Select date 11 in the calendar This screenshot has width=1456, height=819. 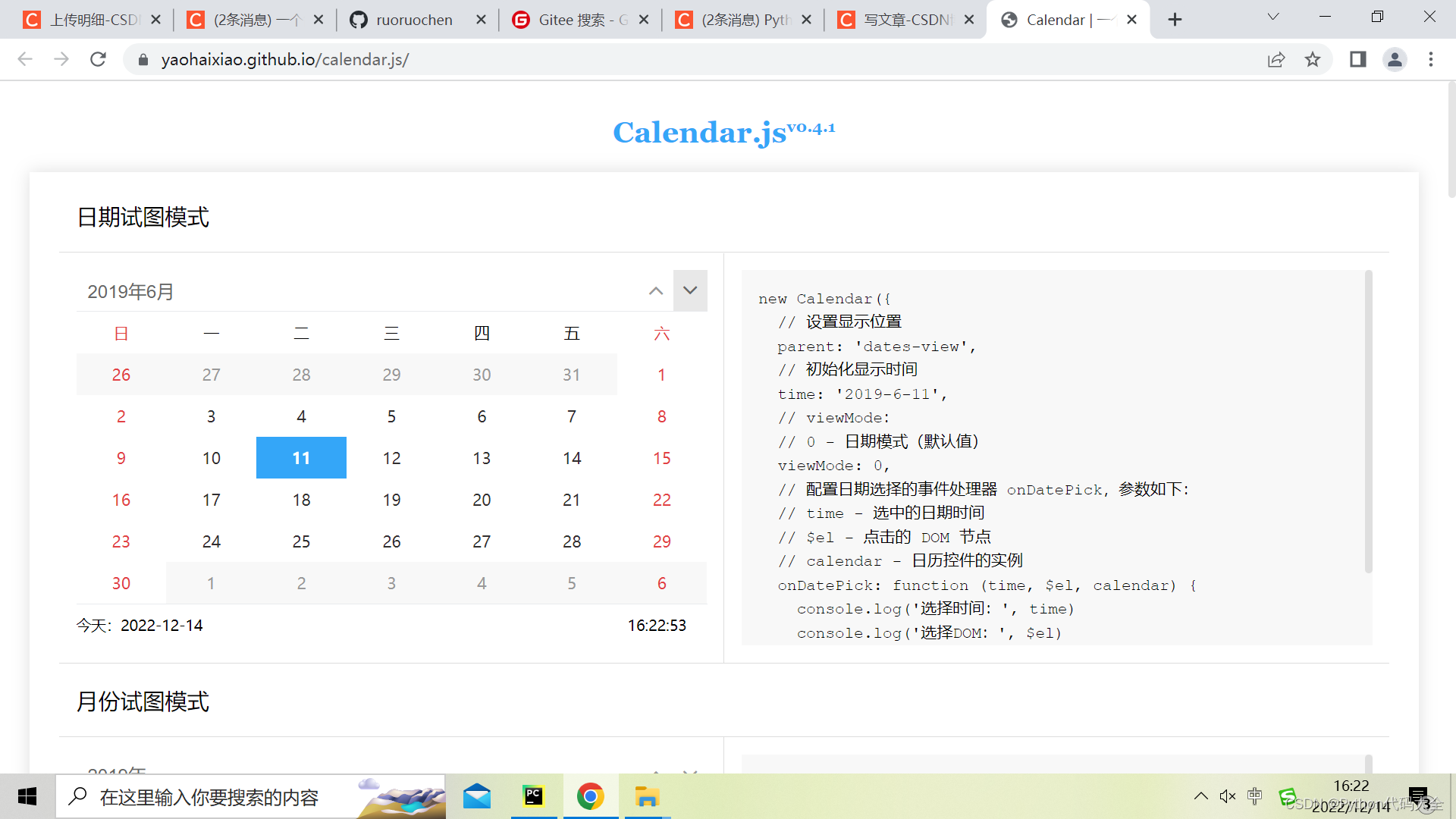301,457
